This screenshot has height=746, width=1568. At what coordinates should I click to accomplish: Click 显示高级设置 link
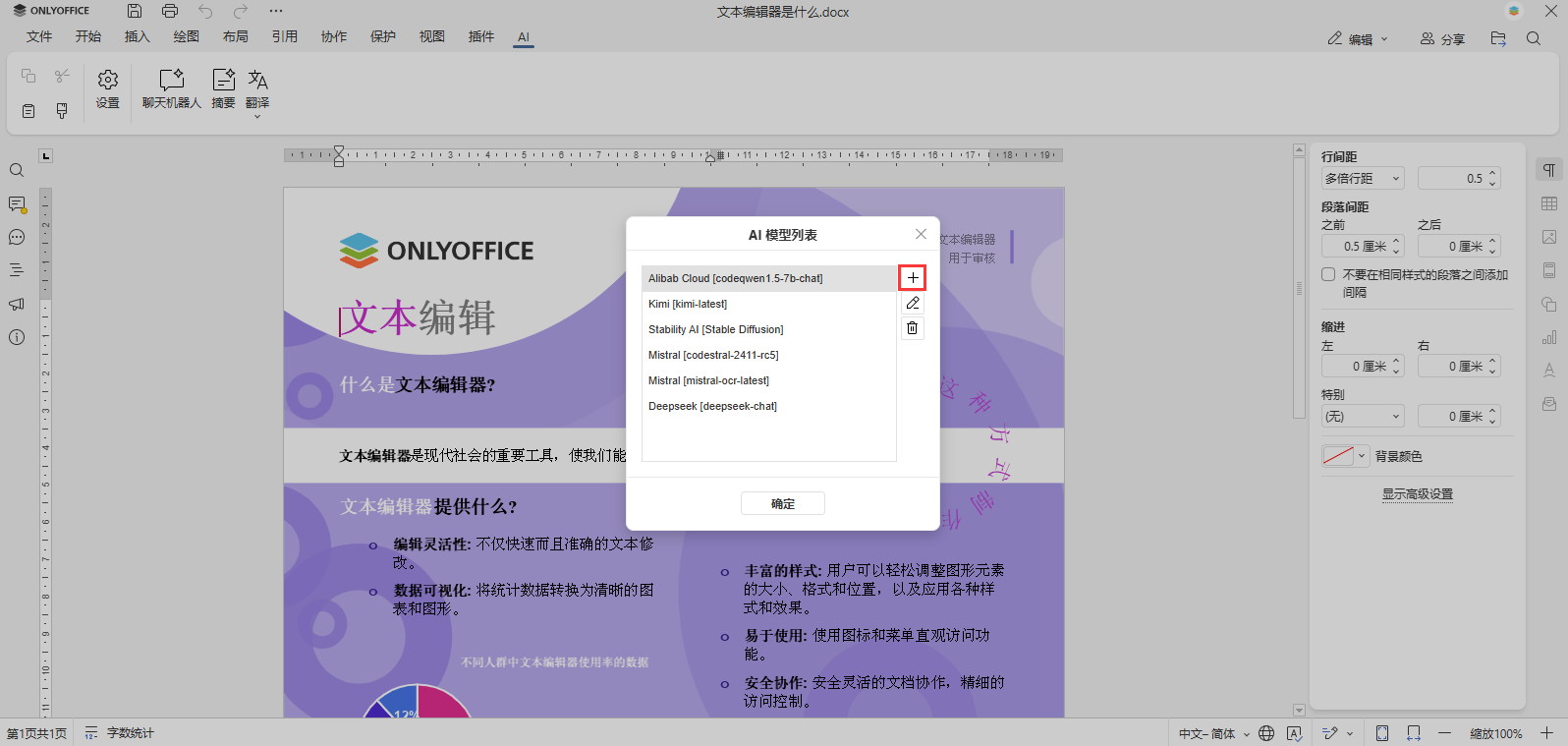tap(1417, 494)
